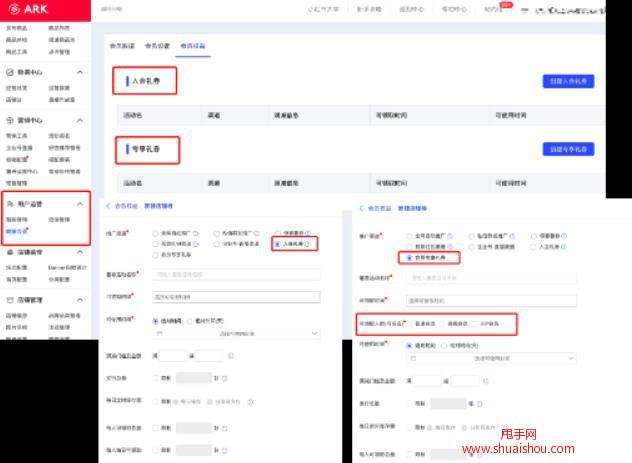This screenshot has width=632, height=463.
Task: Collapse the 店铺装修 sidebar section
Action: [x=80, y=252]
